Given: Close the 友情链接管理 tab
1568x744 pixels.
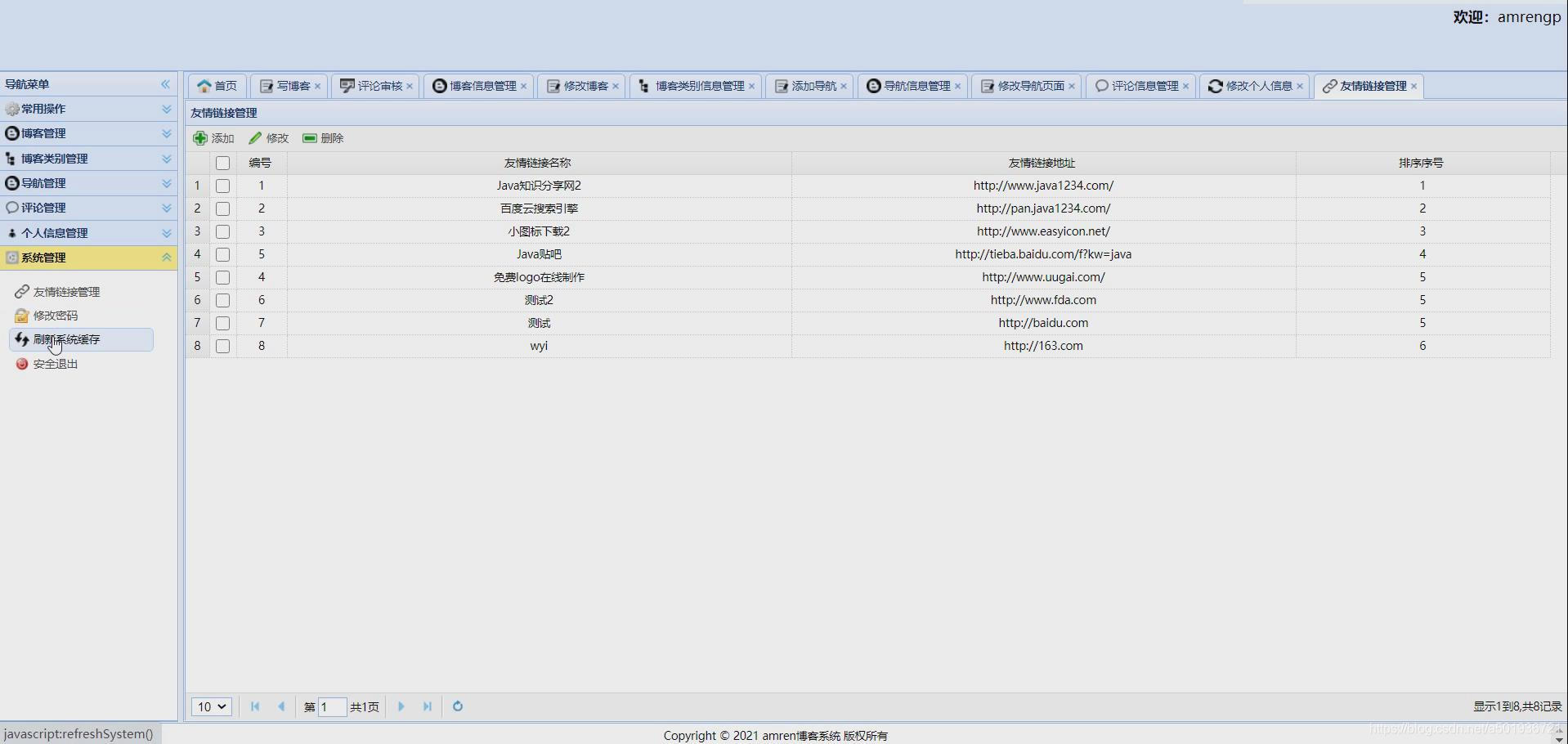Looking at the screenshot, I should 1414,86.
